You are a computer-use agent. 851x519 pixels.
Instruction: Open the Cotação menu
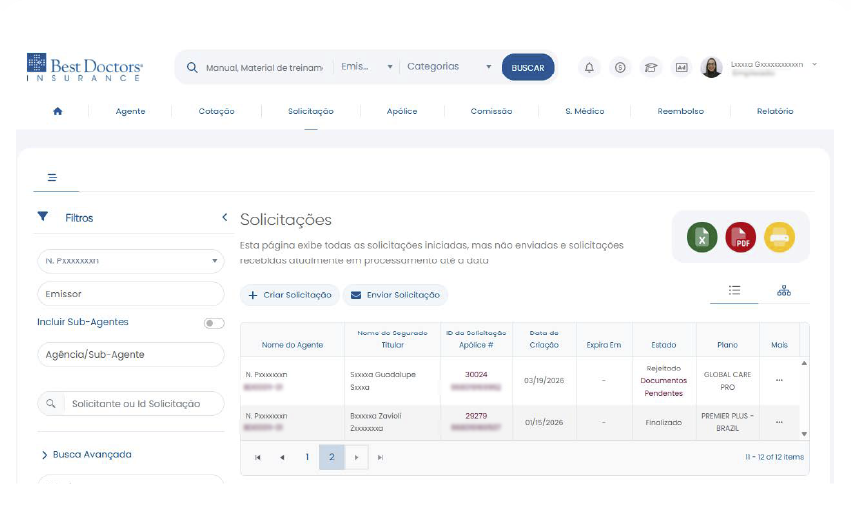point(217,111)
